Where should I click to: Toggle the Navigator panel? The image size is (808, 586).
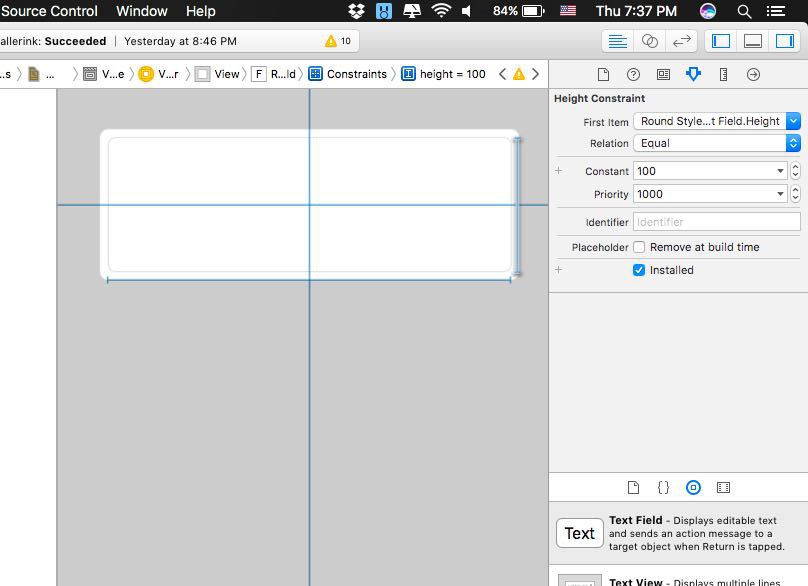click(720, 41)
